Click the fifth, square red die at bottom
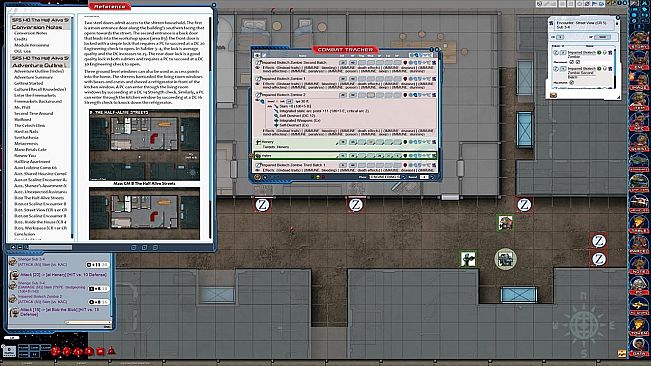The image size is (651, 366). click(x=100, y=351)
